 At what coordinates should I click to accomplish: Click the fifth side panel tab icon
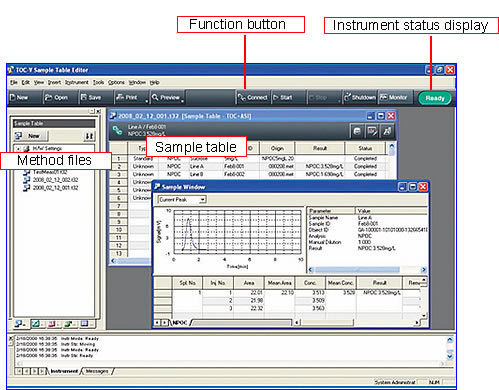pyautogui.click(x=85, y=323)
